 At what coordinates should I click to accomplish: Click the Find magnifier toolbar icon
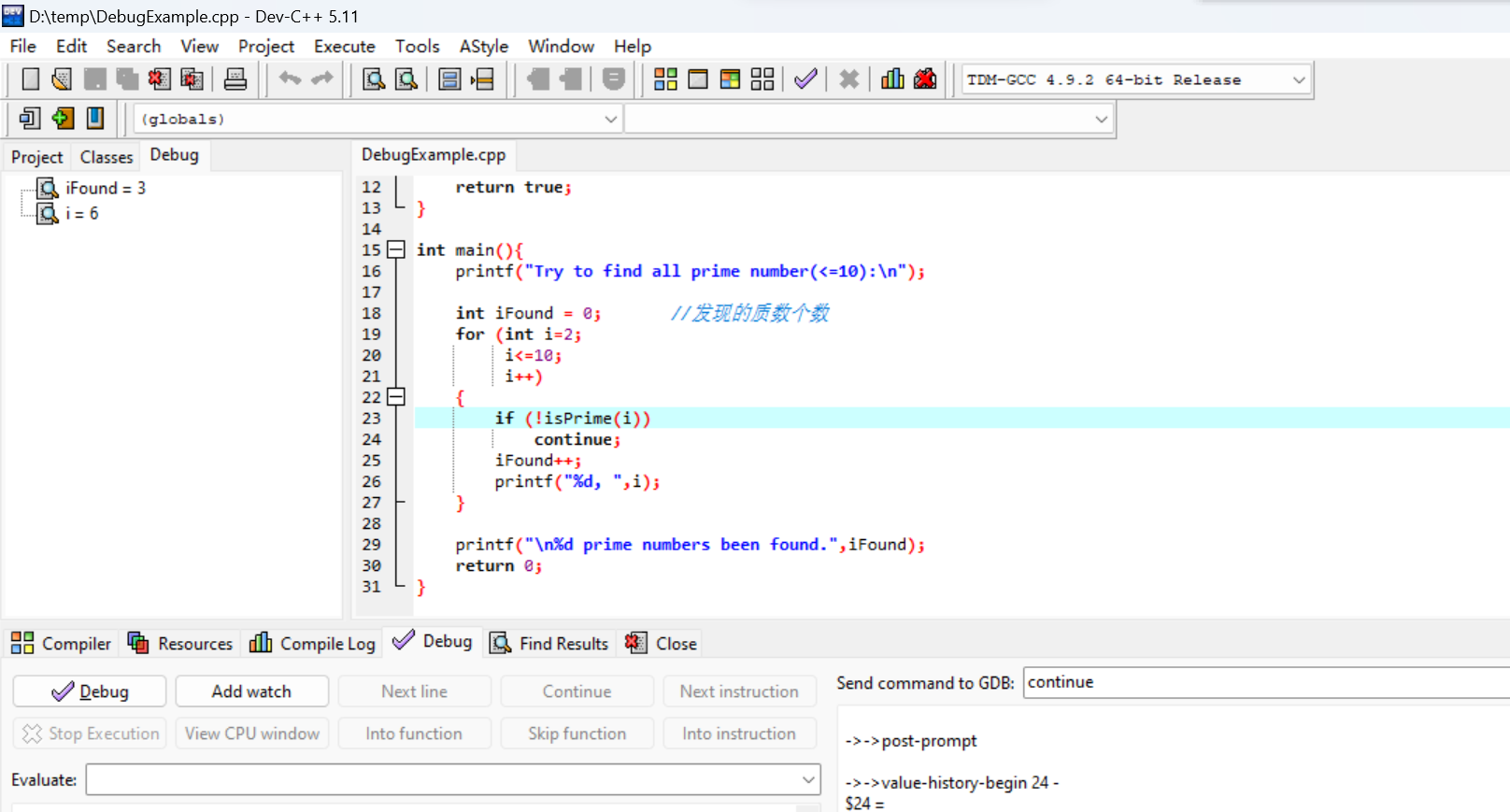pyautogui.click(x=374, y=79)
